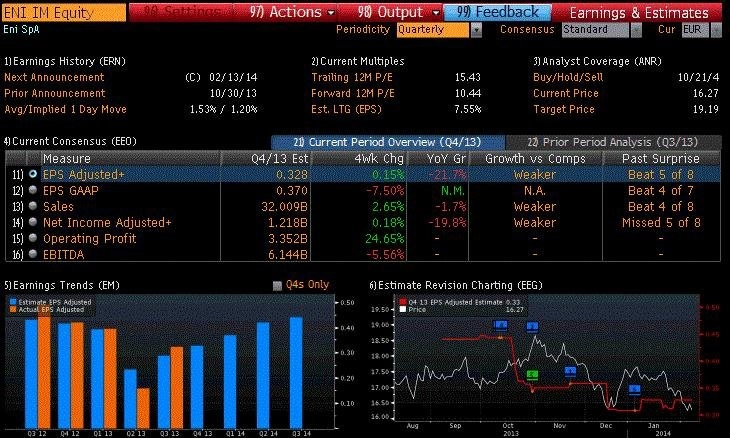Click the Target Price value 19.19
Image resolution: width=730 pixels, height=438 pixels.
click(x=706, y=109)
